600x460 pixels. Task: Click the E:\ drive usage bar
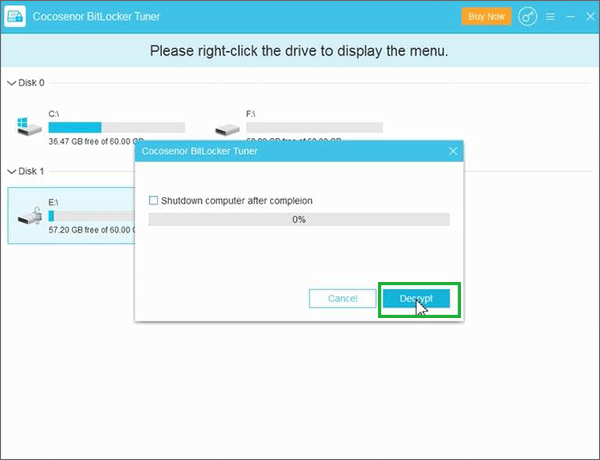click(x=92, y=216)
